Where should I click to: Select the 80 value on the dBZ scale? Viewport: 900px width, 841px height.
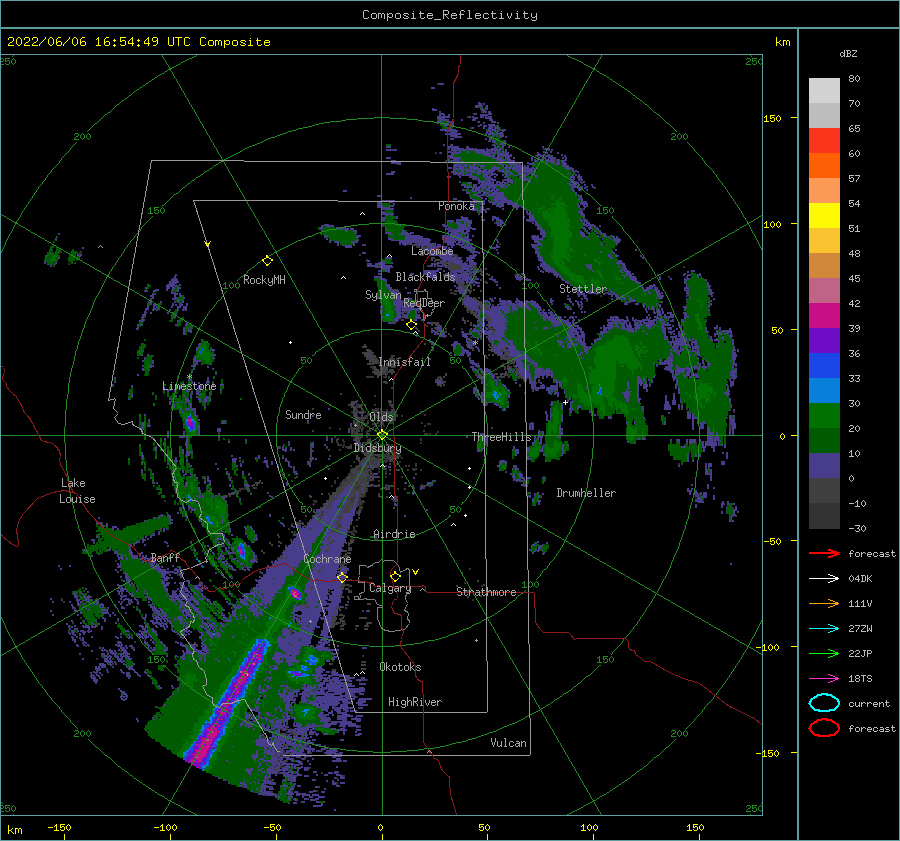click(854, 79)
